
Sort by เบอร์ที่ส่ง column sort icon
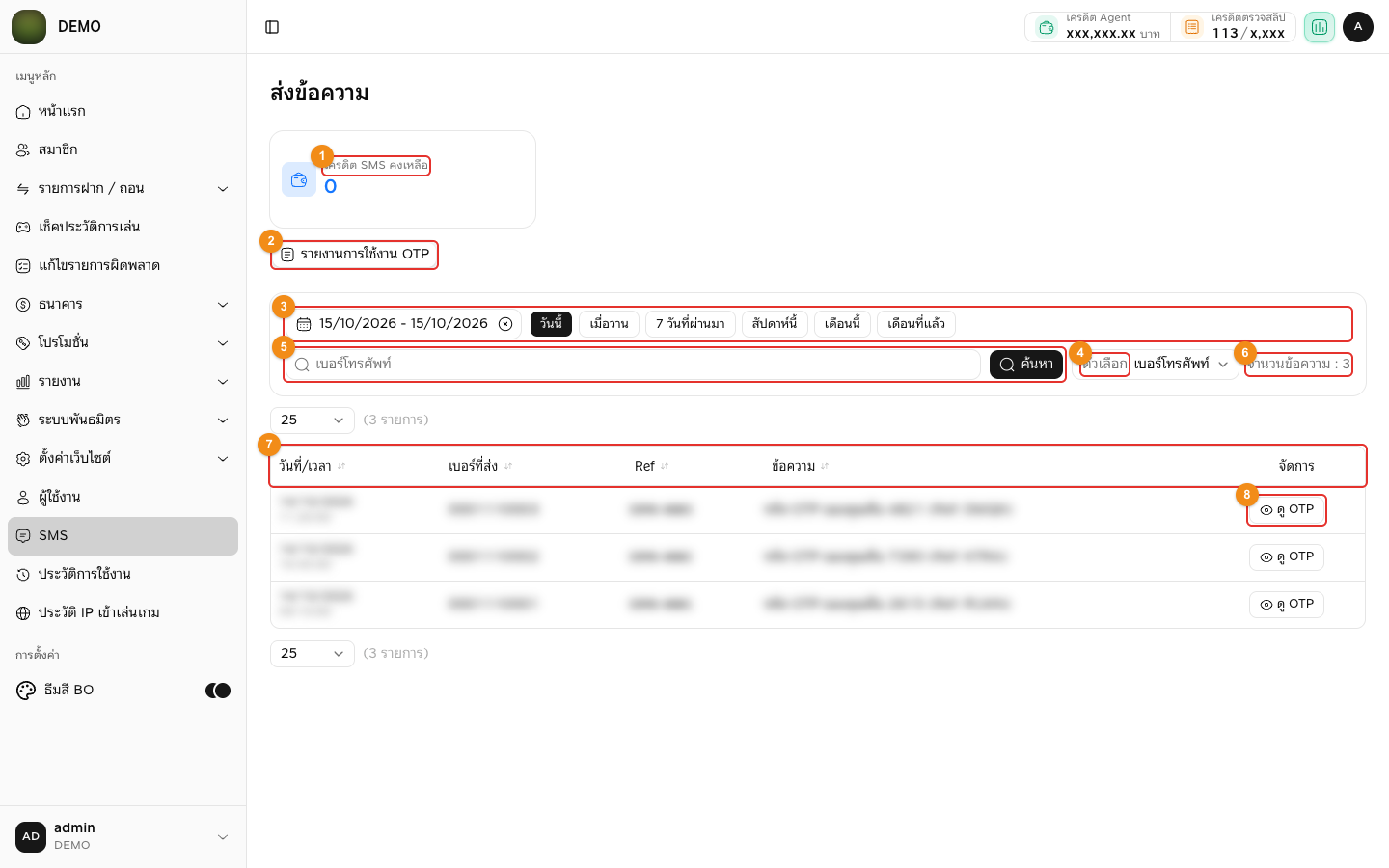[x=508, y=467]
